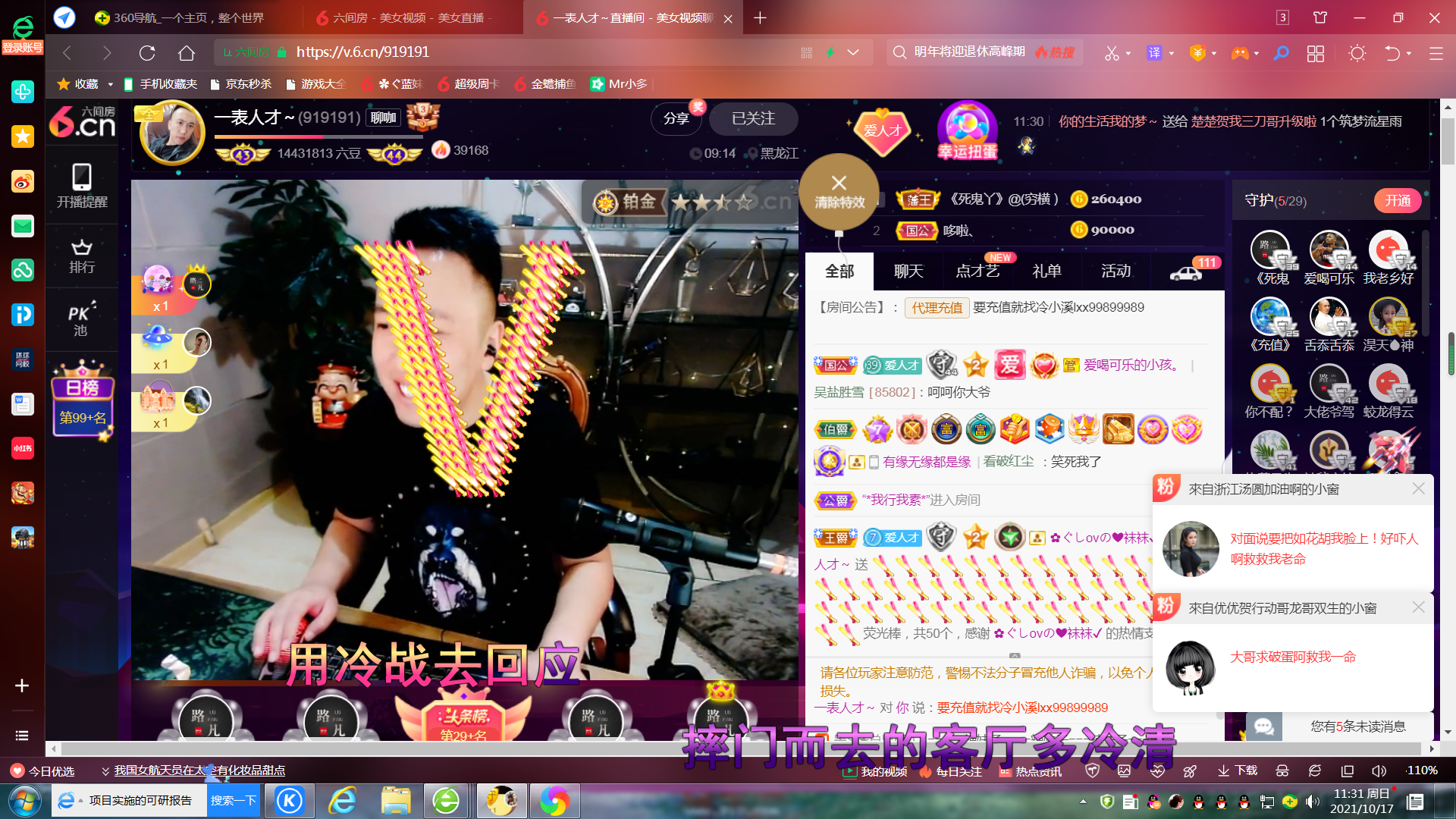Open the scissors screenshot tool
1456x819 pixels.
click(1112, 52)
